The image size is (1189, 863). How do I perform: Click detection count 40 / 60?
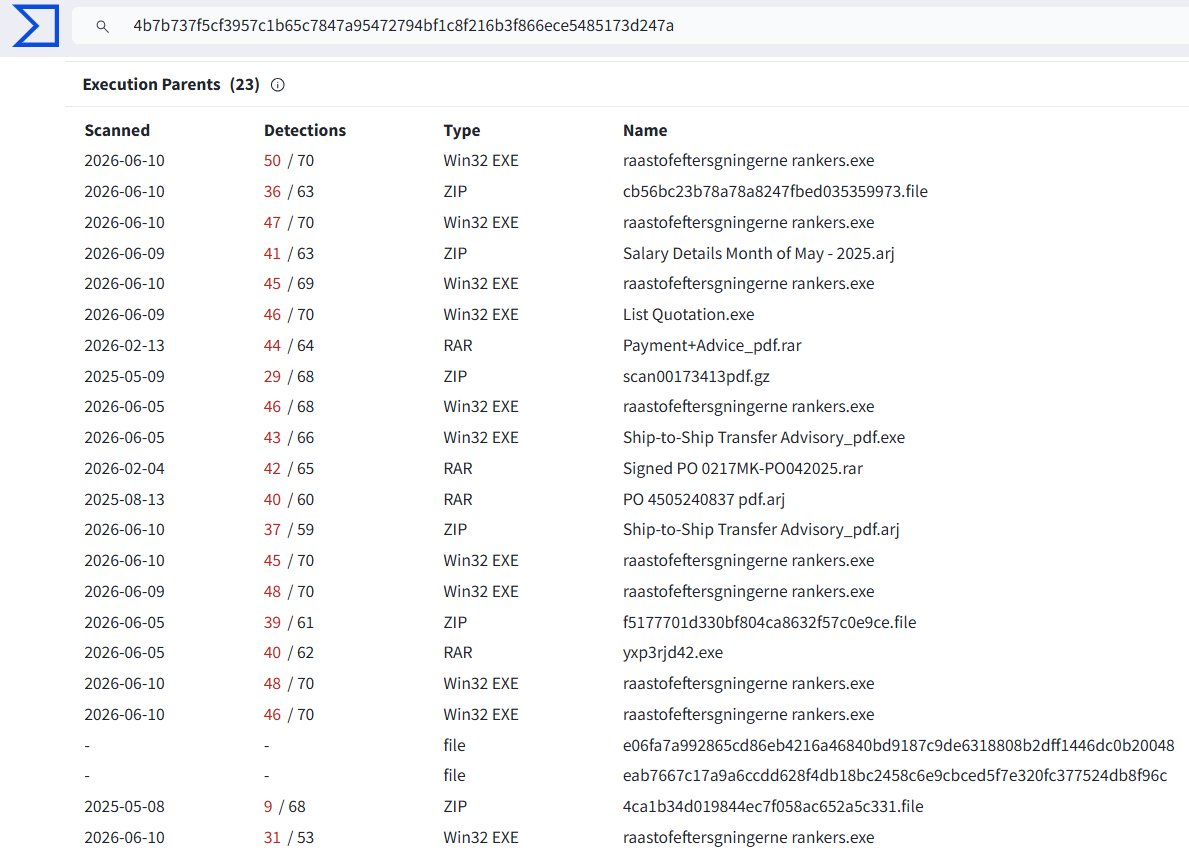[x=289, y=500]
